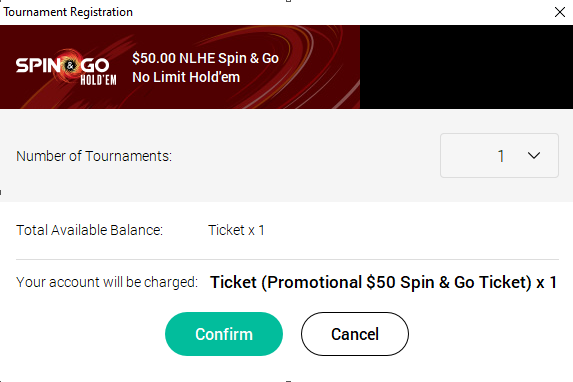Click the Number of Tournaments label
The image size is (573, 382).
94,156
